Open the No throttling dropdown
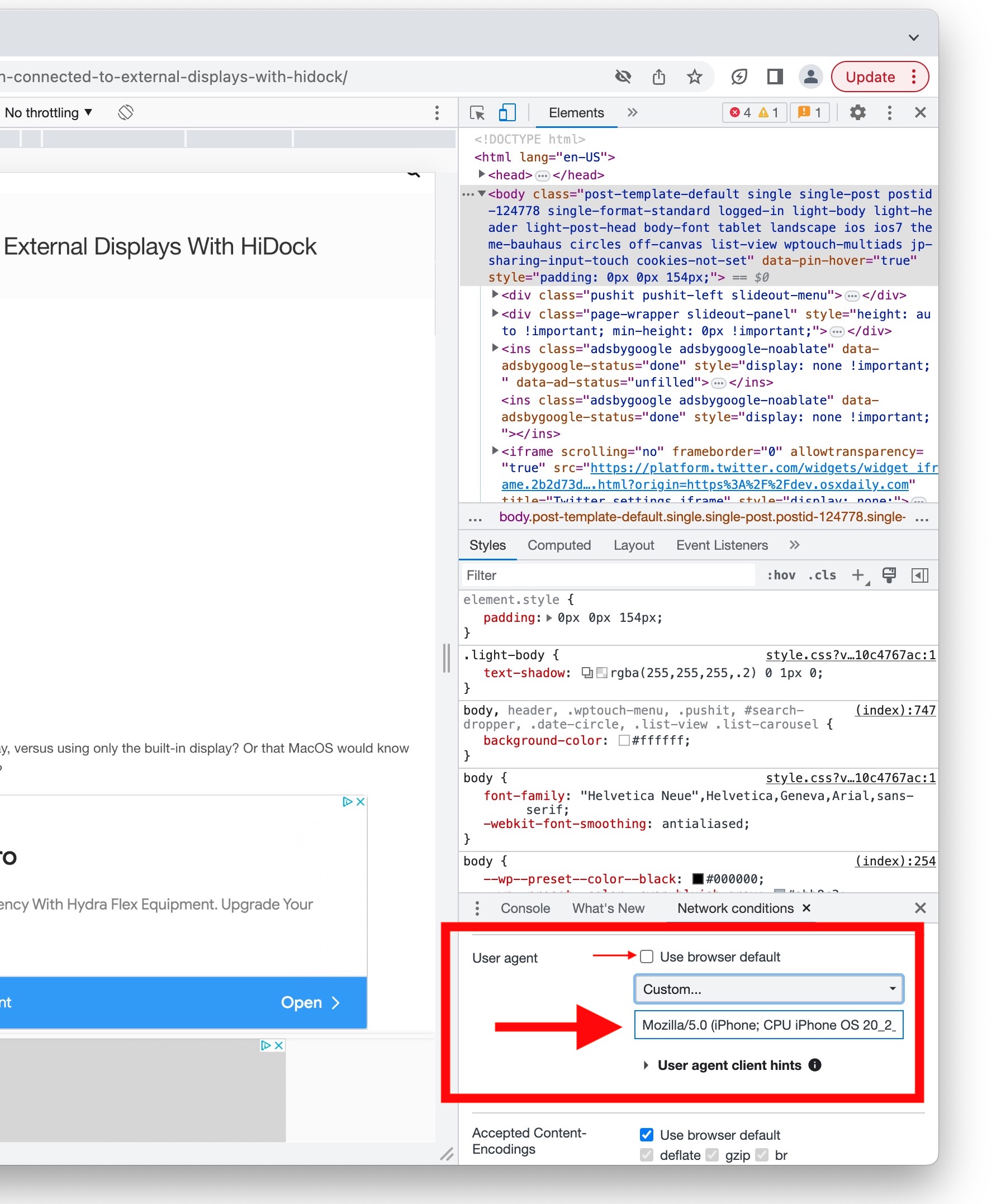The width and height of the screenshot is (1001, 1204). (x=48, y=113)
